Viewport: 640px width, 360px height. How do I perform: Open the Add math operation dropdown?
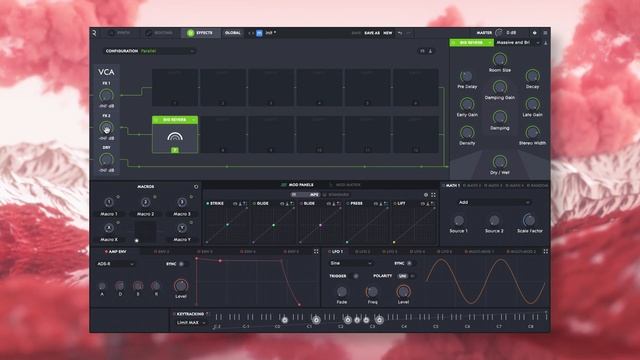pos(494,202)
